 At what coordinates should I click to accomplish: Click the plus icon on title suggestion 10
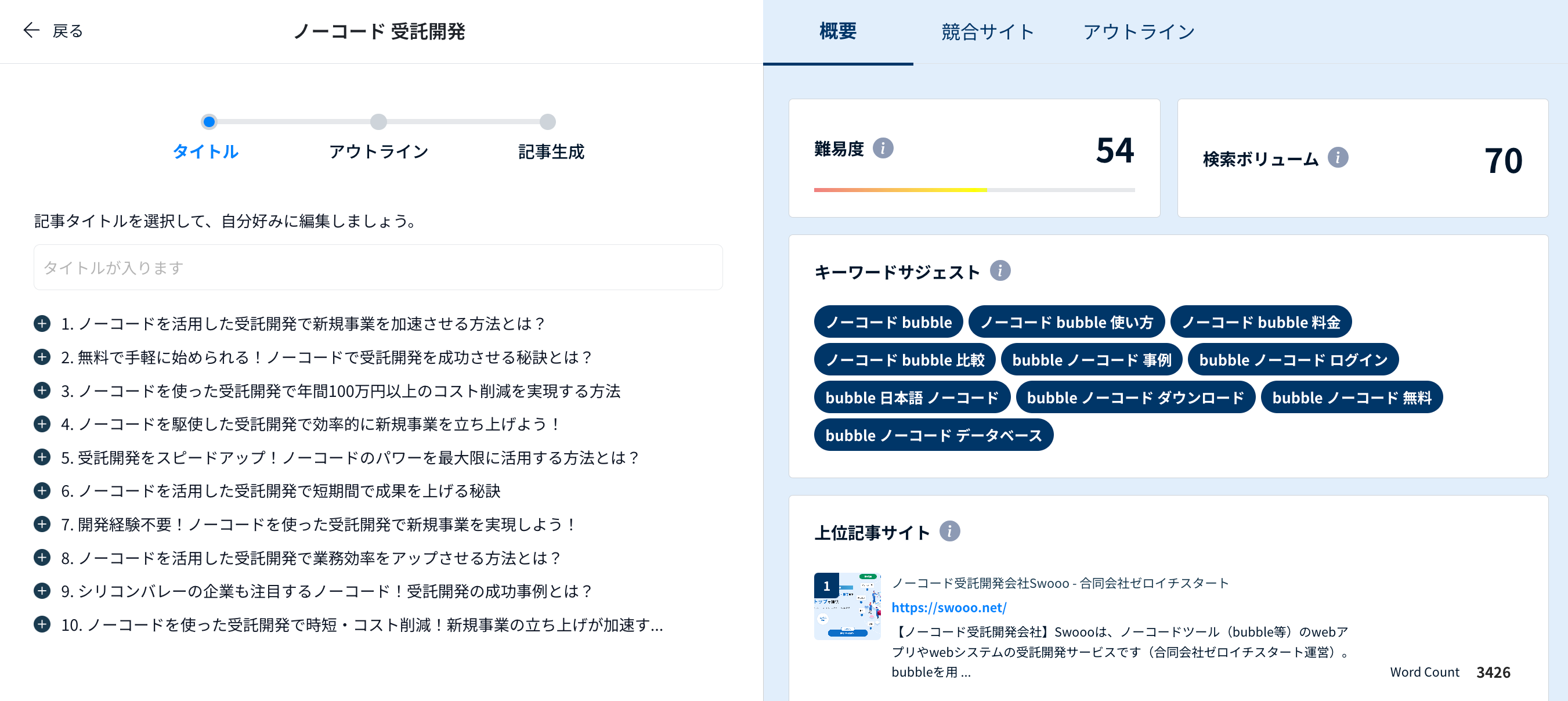pyautogui.click(x=41, y=624)
